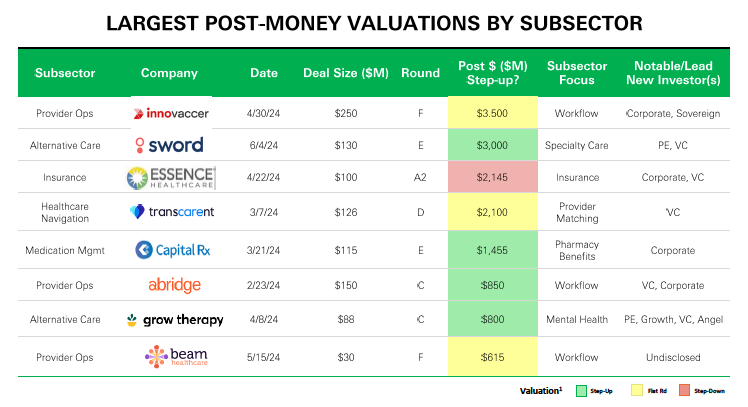Select the Healthcare Navigation subsector cell
The height and width of the screenshot is (407, 748).
click(65, 212)
